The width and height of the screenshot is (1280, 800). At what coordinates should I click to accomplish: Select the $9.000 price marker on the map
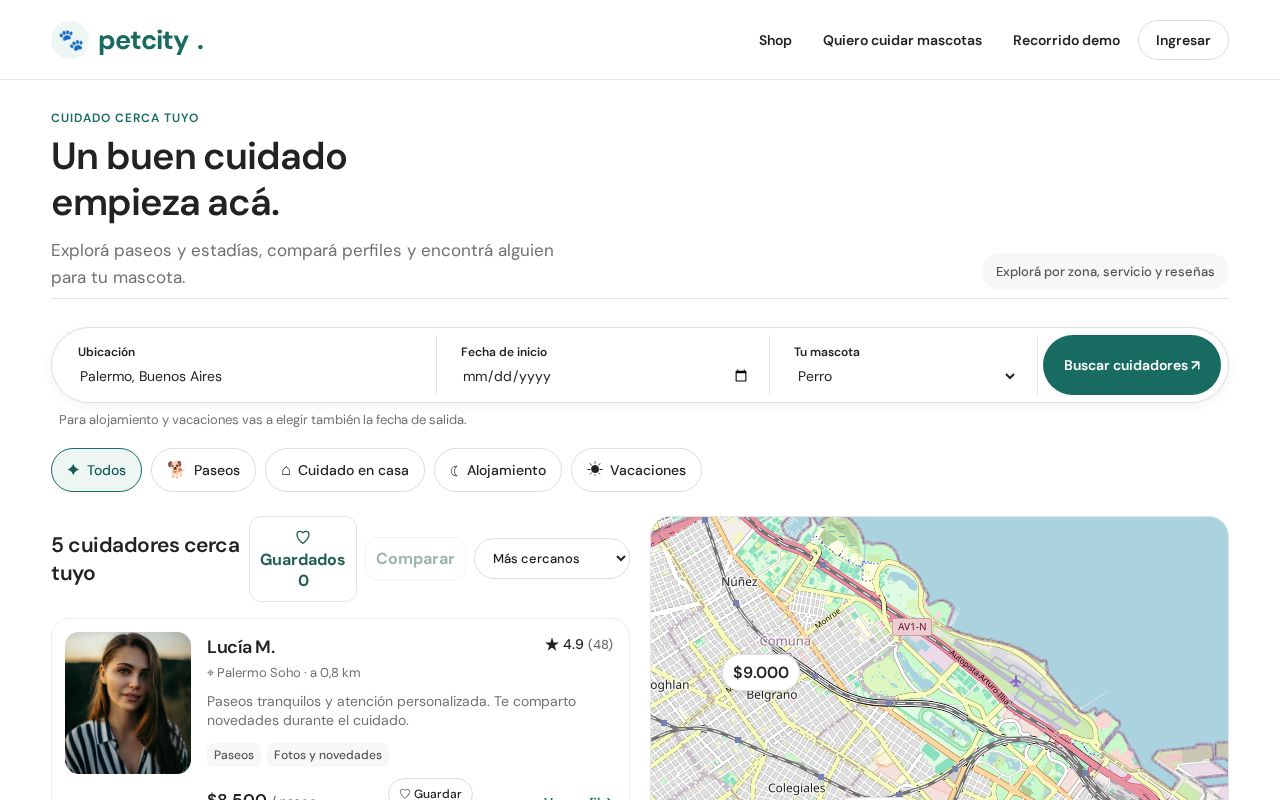point(761,672)
